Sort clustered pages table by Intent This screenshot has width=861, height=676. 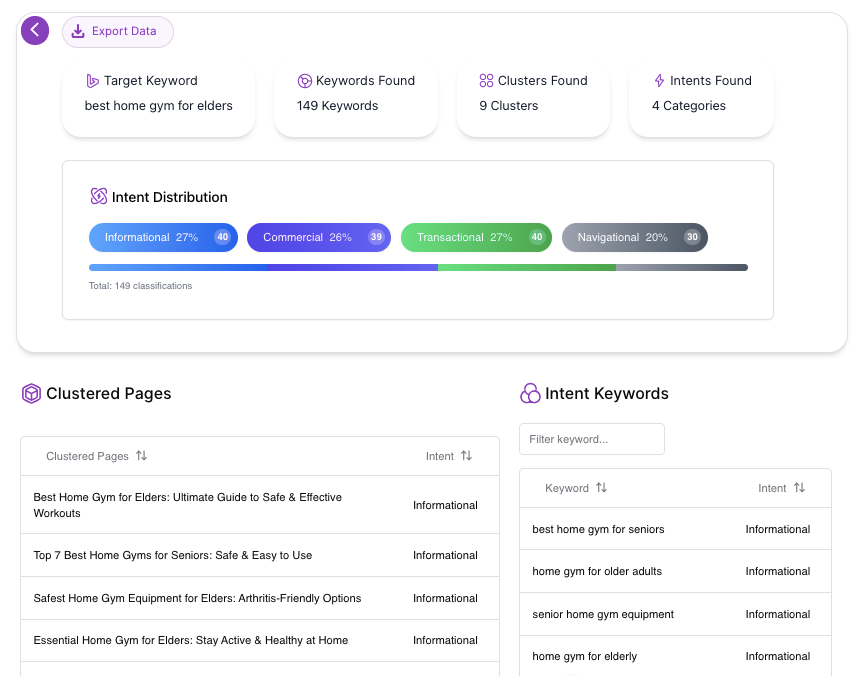coord(466,456)
